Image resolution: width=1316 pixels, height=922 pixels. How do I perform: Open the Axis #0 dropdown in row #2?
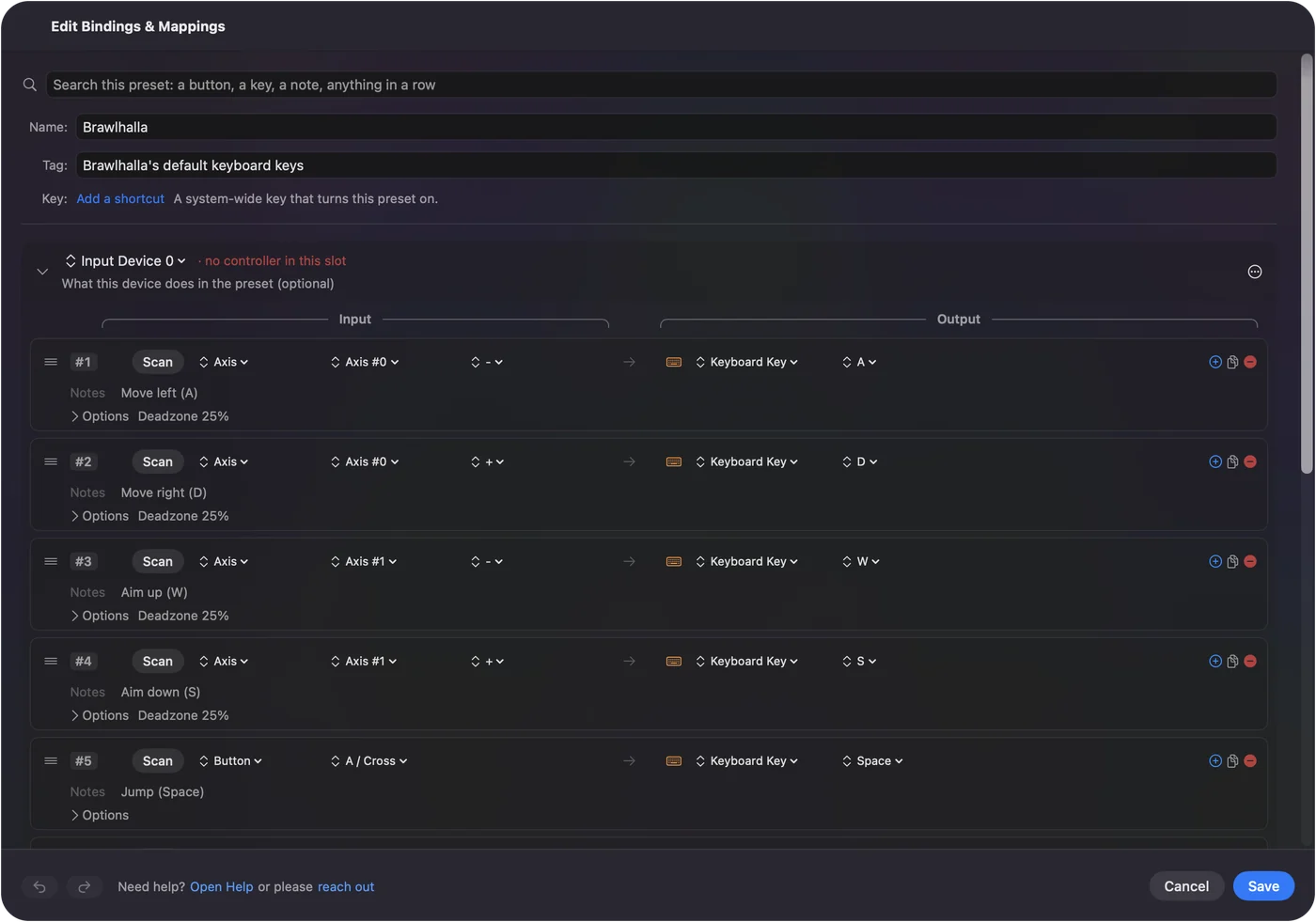(x=365, y=461)
